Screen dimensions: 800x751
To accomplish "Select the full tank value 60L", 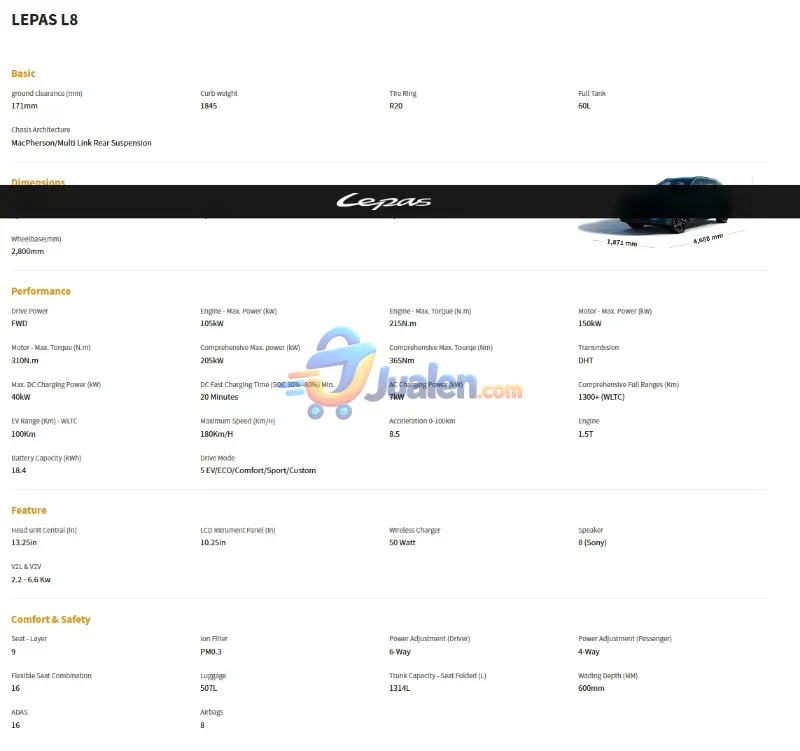I will 584,106.
